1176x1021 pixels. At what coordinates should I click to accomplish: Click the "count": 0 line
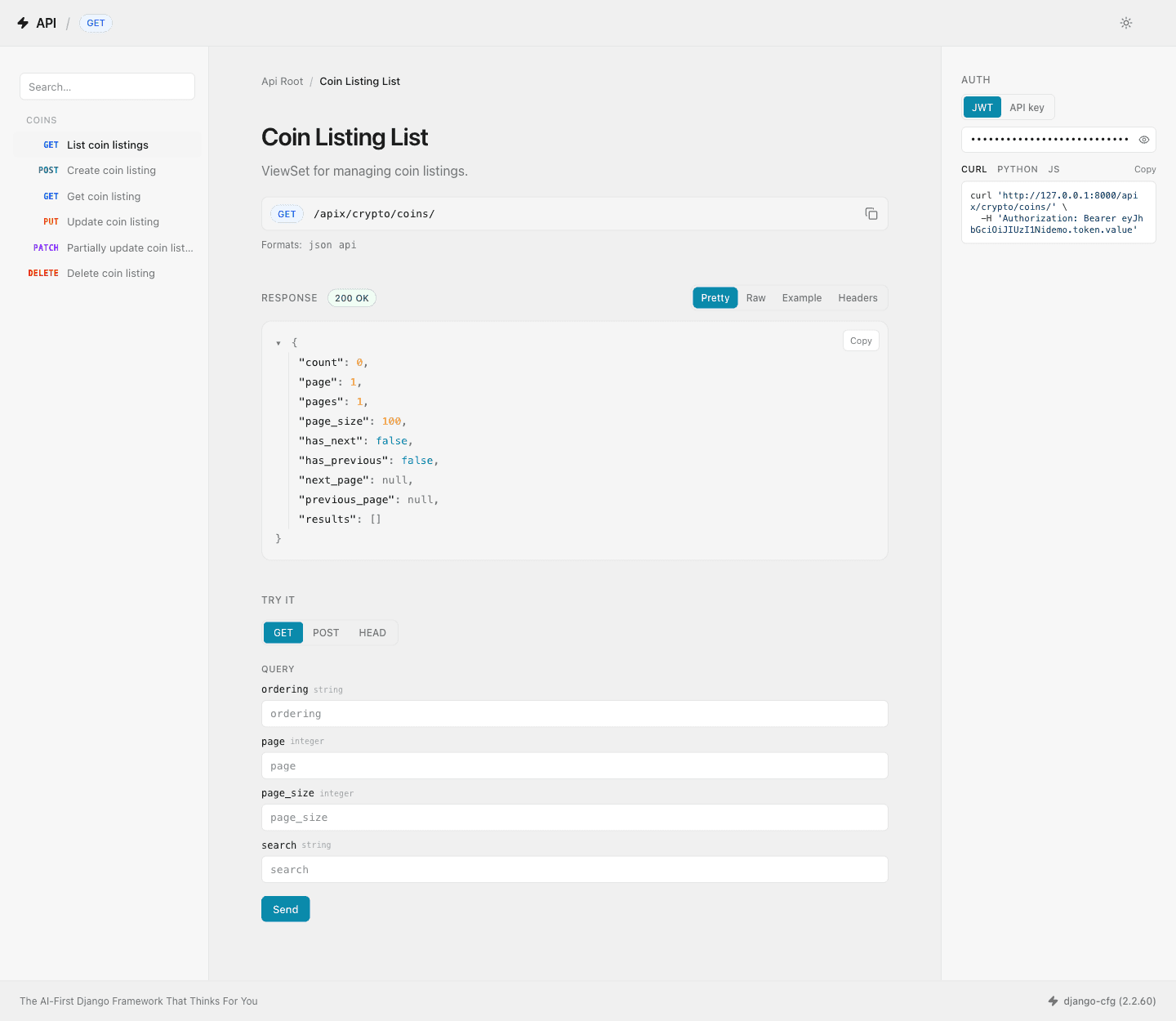(x=333, y=363)
